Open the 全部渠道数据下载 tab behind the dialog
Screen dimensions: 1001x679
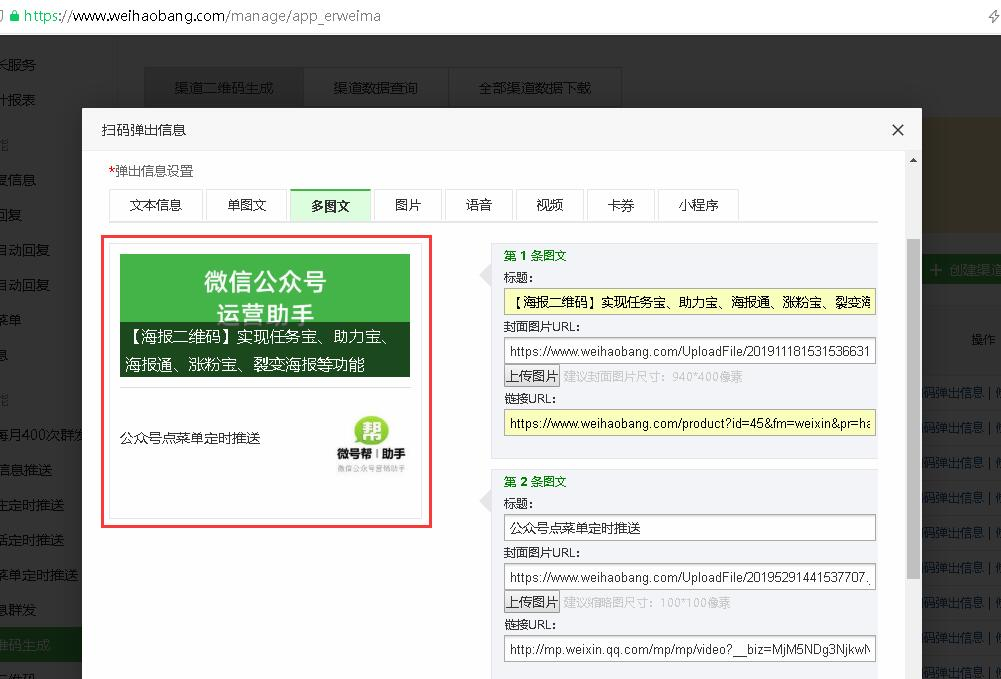(x=535, y=88)
